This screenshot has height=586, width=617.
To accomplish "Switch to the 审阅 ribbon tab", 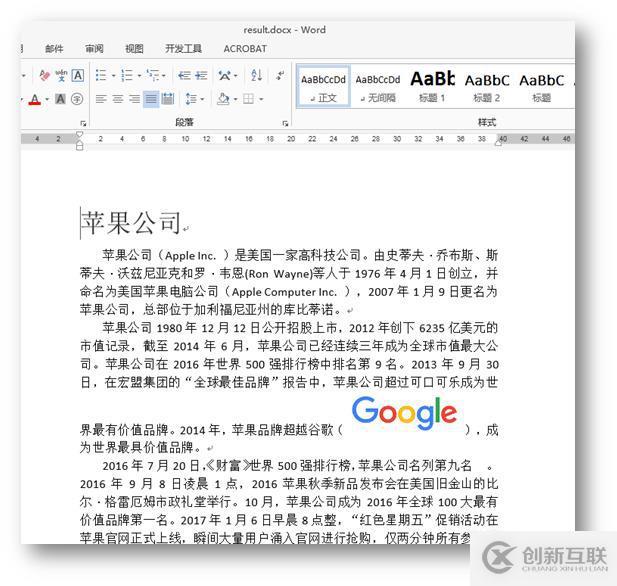I will point(94,49).
